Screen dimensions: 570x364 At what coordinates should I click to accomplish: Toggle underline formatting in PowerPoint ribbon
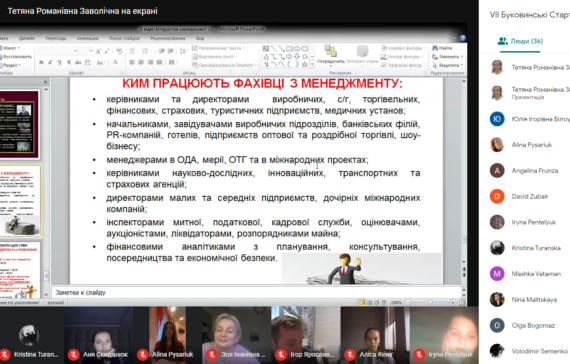pyautogui.click(x=59, y=62)
